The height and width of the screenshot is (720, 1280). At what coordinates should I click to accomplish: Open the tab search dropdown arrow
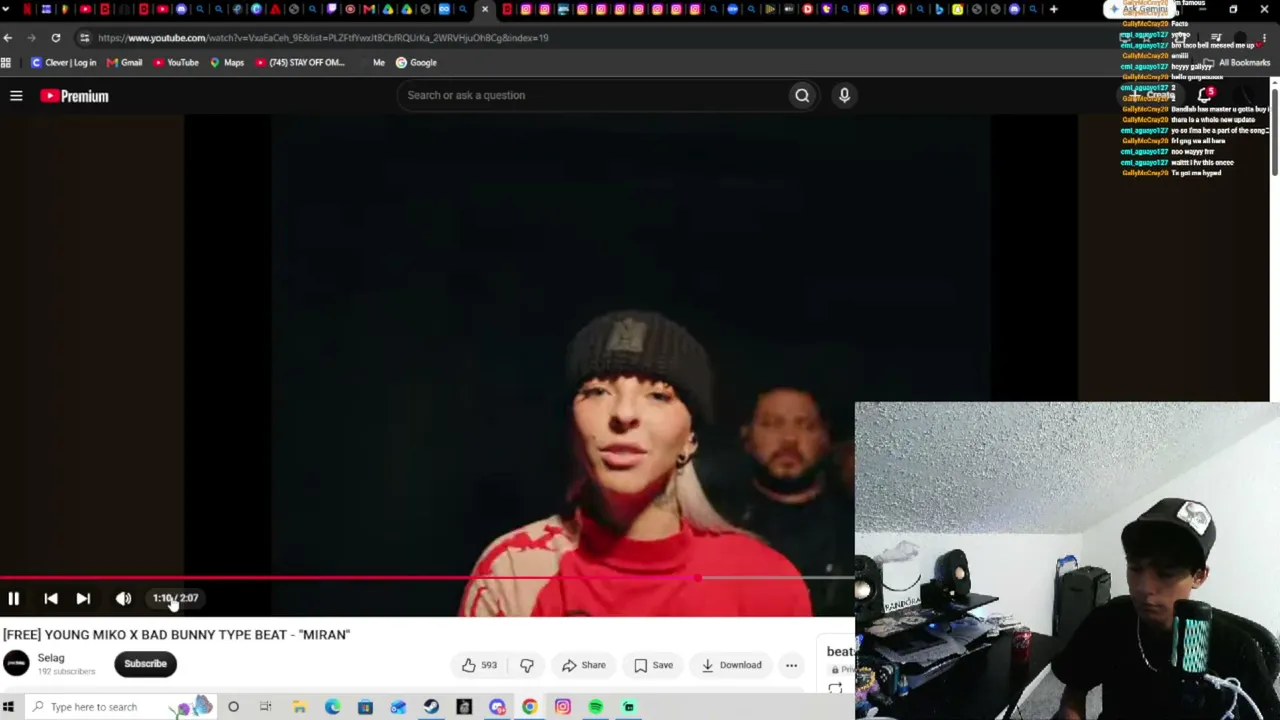(x=7, y=9)
